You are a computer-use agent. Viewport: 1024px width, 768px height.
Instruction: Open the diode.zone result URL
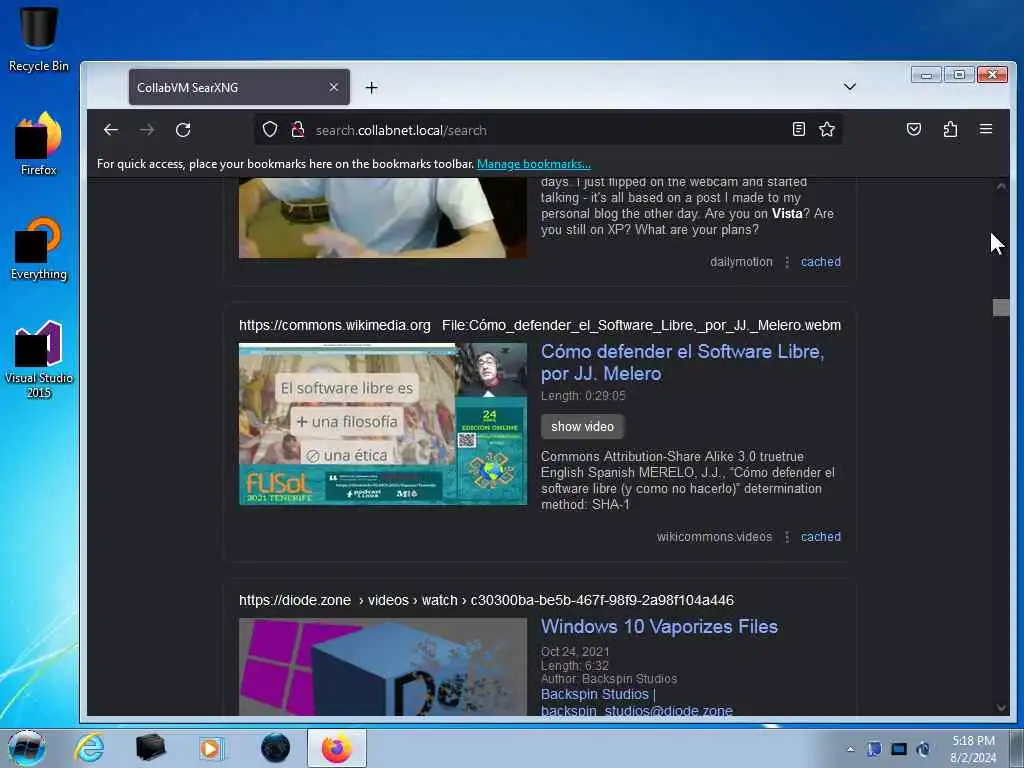(486, 600)
